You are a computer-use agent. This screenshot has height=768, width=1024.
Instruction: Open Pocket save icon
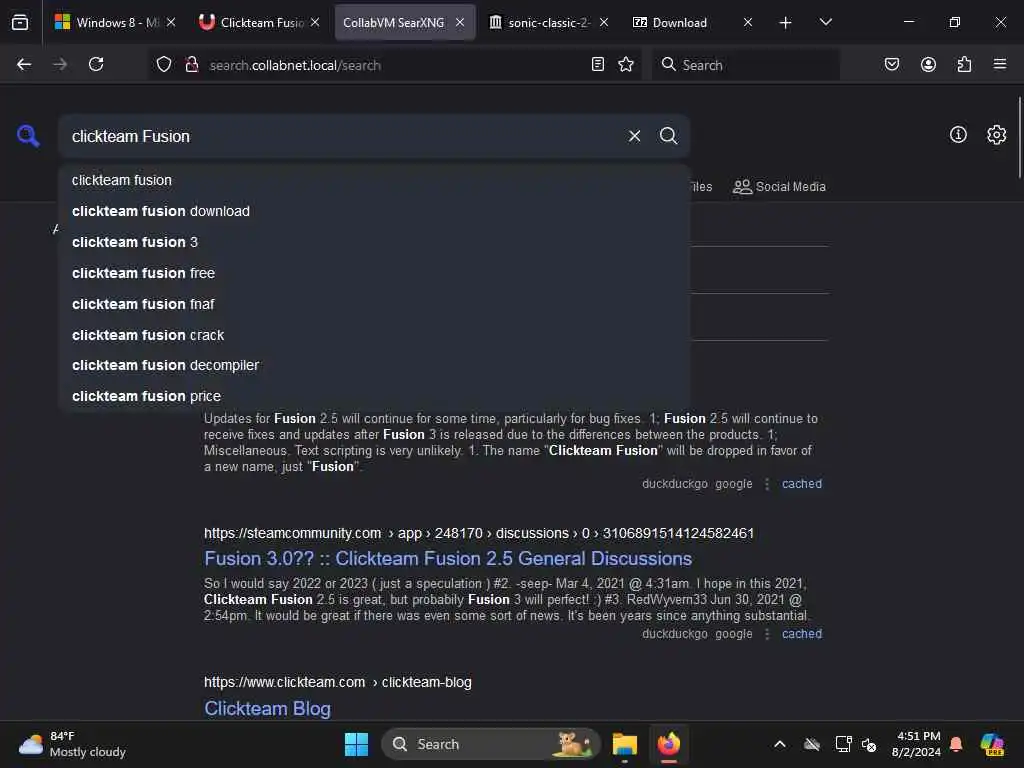[892, 65]
